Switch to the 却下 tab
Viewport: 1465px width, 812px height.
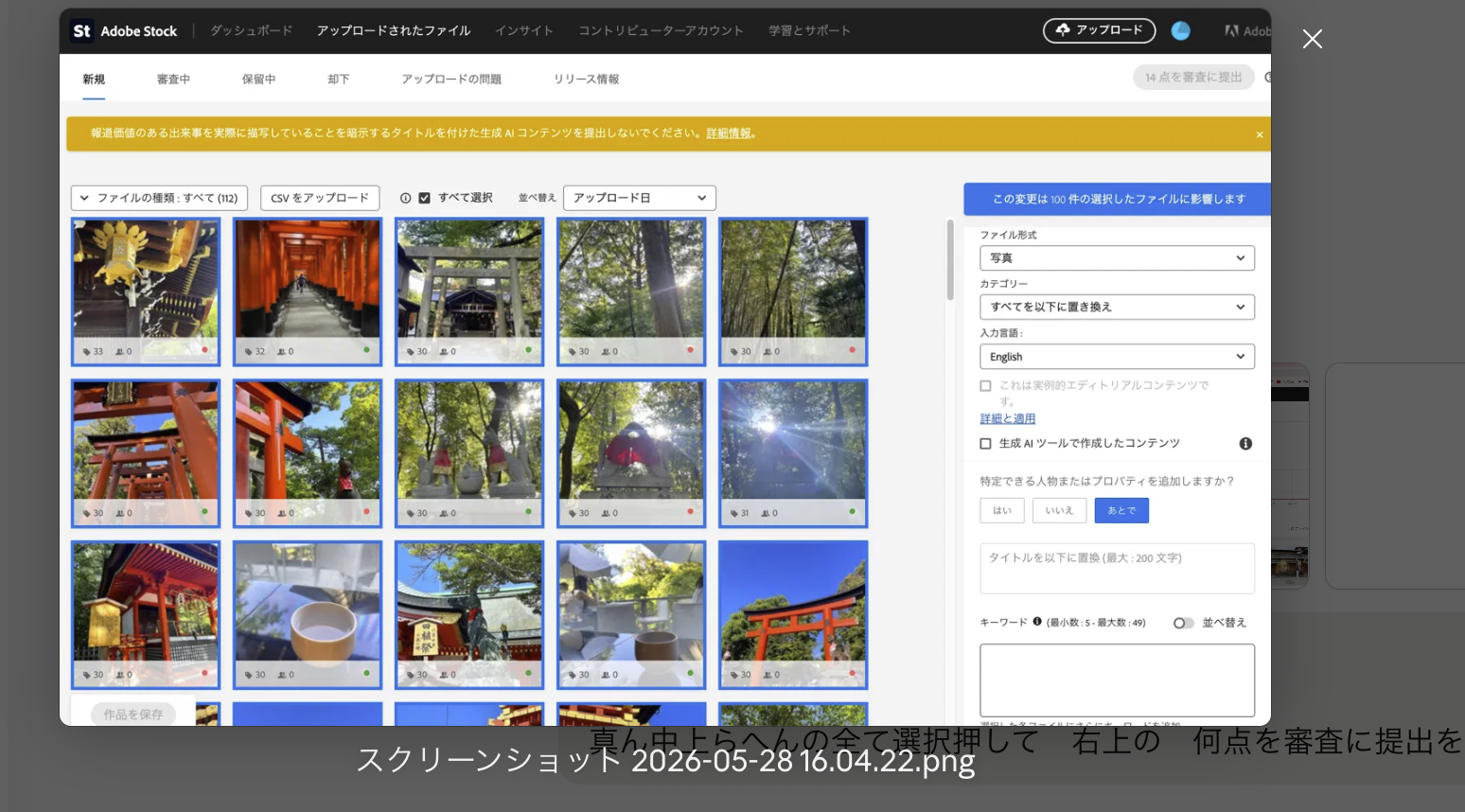click(339, 79)
